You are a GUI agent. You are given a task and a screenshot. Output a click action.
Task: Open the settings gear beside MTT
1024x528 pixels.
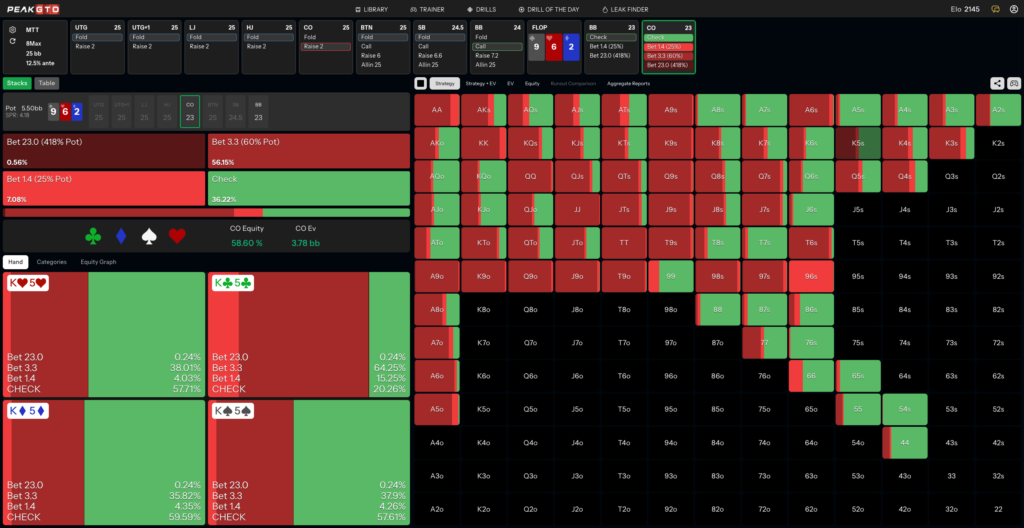[x=12, y=30]
